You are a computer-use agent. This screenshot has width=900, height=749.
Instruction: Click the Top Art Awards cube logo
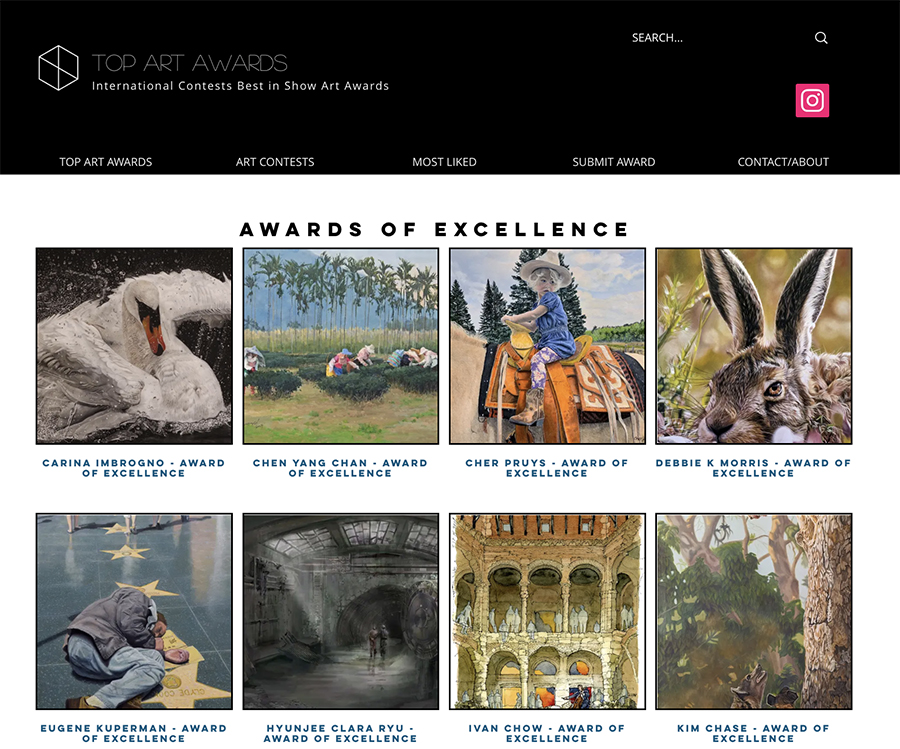coord(58,68)
